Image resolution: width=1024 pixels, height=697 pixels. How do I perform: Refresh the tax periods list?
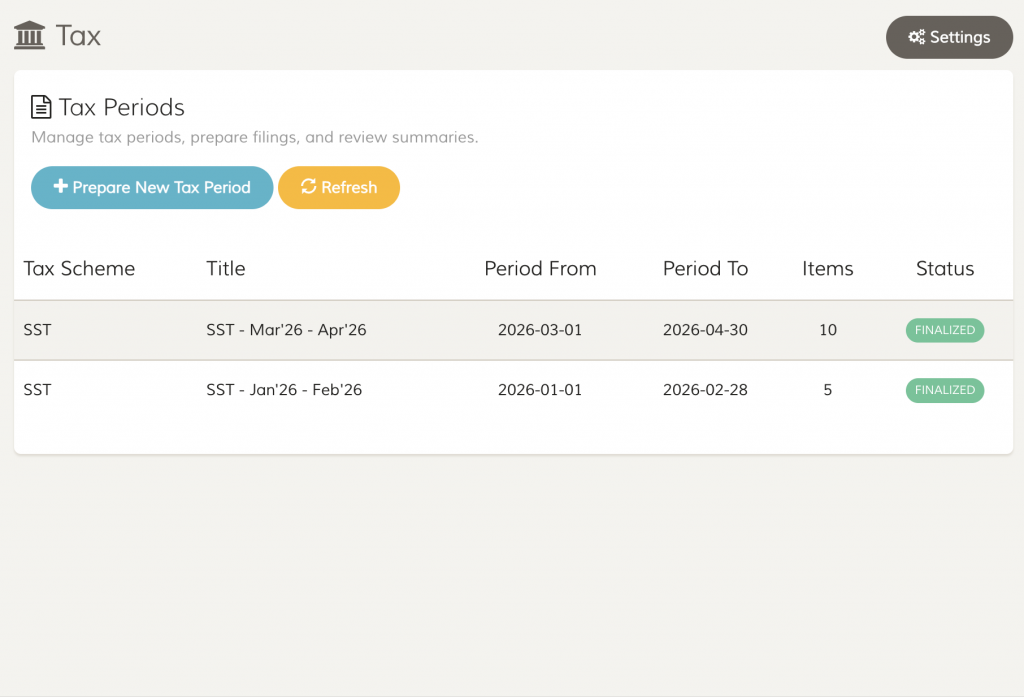coord(339,187)
